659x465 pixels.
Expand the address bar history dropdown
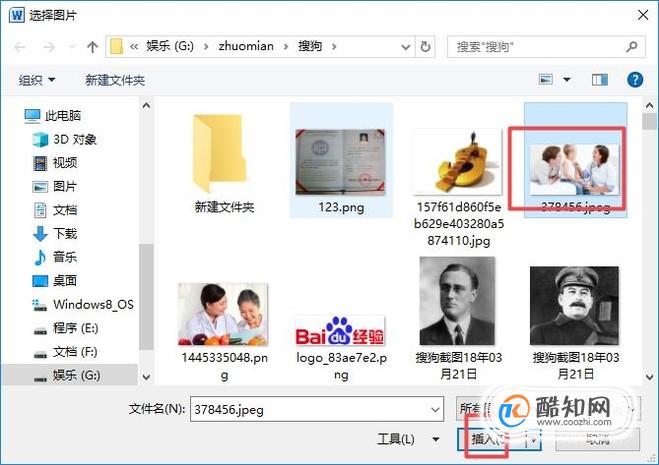406,47
